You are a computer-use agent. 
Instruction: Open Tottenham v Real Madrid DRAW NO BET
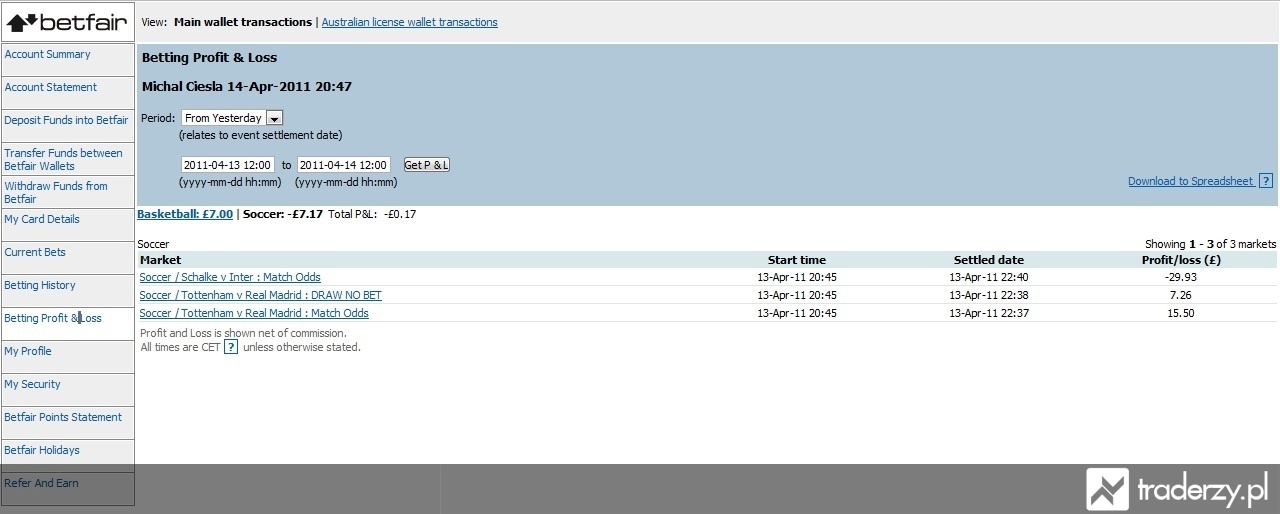[260, 295]
